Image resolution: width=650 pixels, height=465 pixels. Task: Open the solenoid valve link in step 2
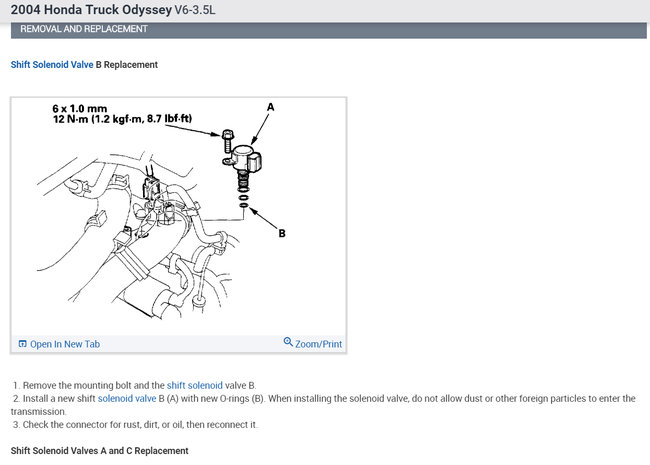(x=127, y=399)
